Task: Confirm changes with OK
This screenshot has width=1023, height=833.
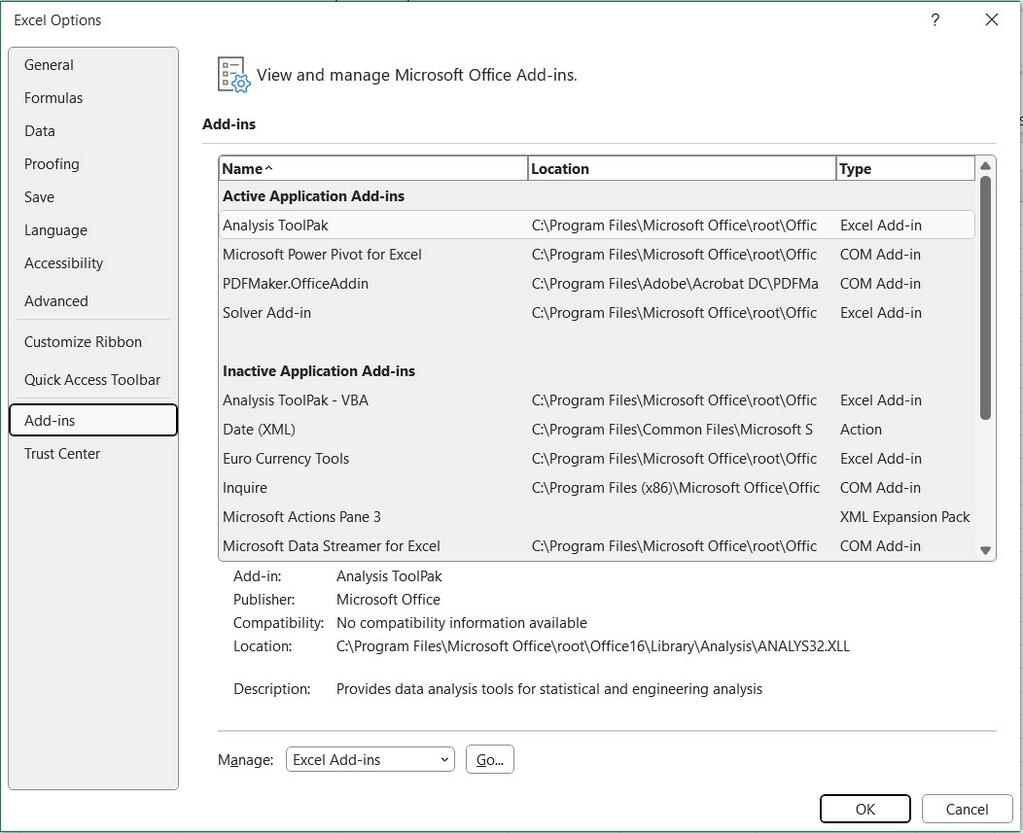Action: click(864, 808)
